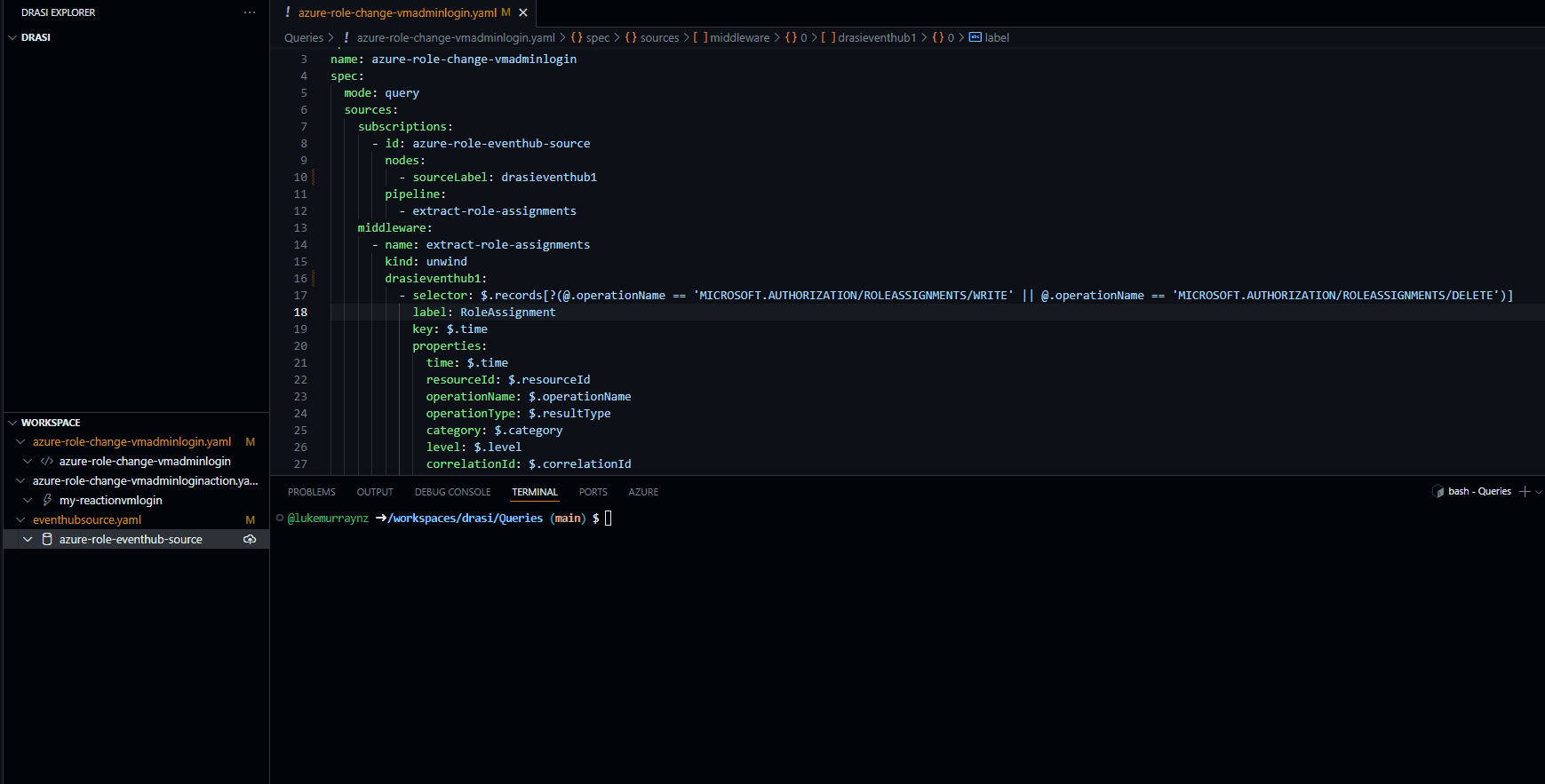Open azure-role-change-vmadminloginaction.yaml file entry
Screen dimensions: 1545x784
146,480
